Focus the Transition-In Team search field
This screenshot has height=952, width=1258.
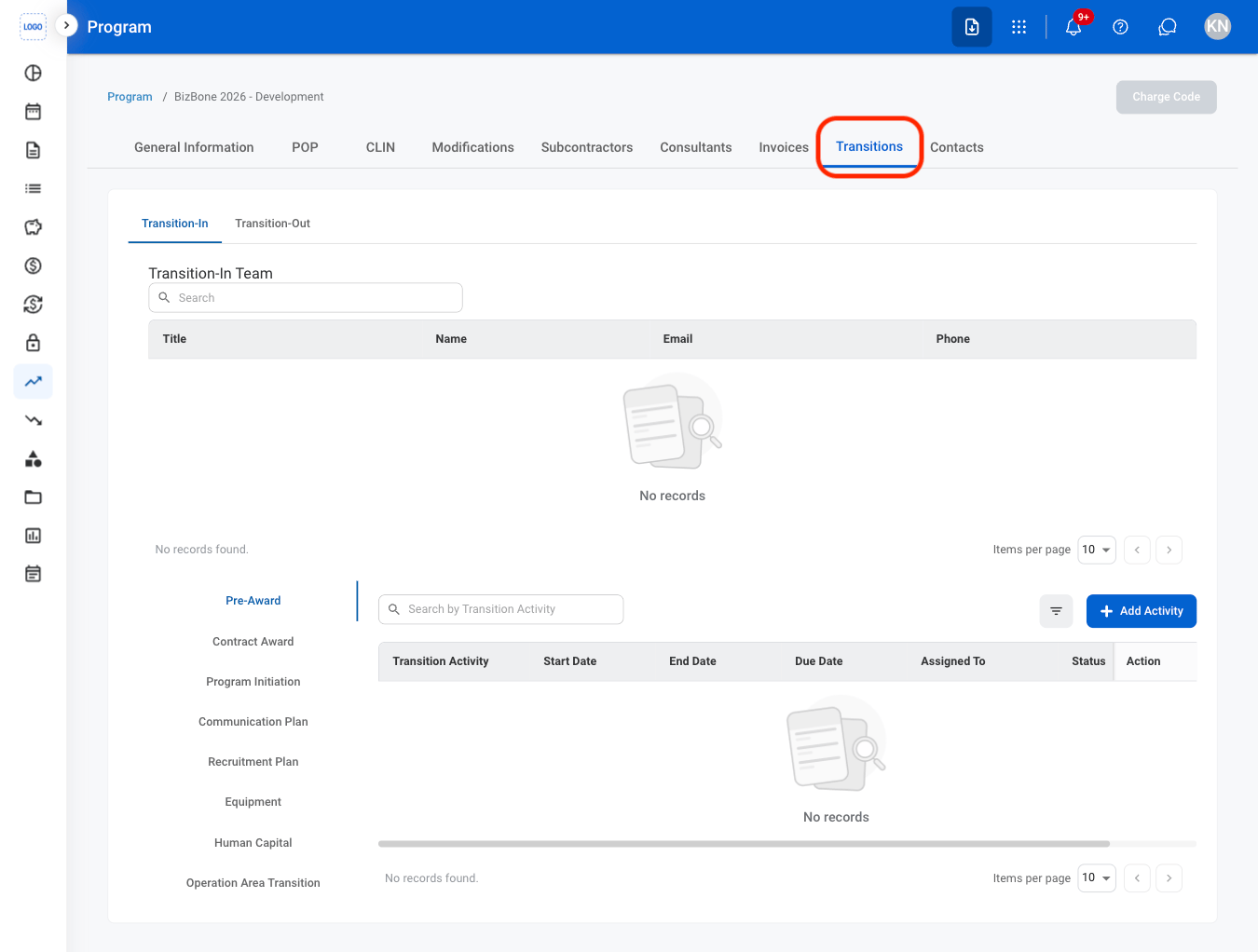pos(306,298)
